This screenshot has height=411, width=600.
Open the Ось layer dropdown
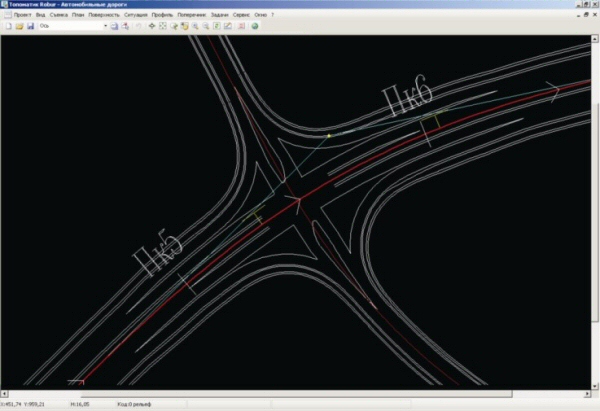[104, 26]
